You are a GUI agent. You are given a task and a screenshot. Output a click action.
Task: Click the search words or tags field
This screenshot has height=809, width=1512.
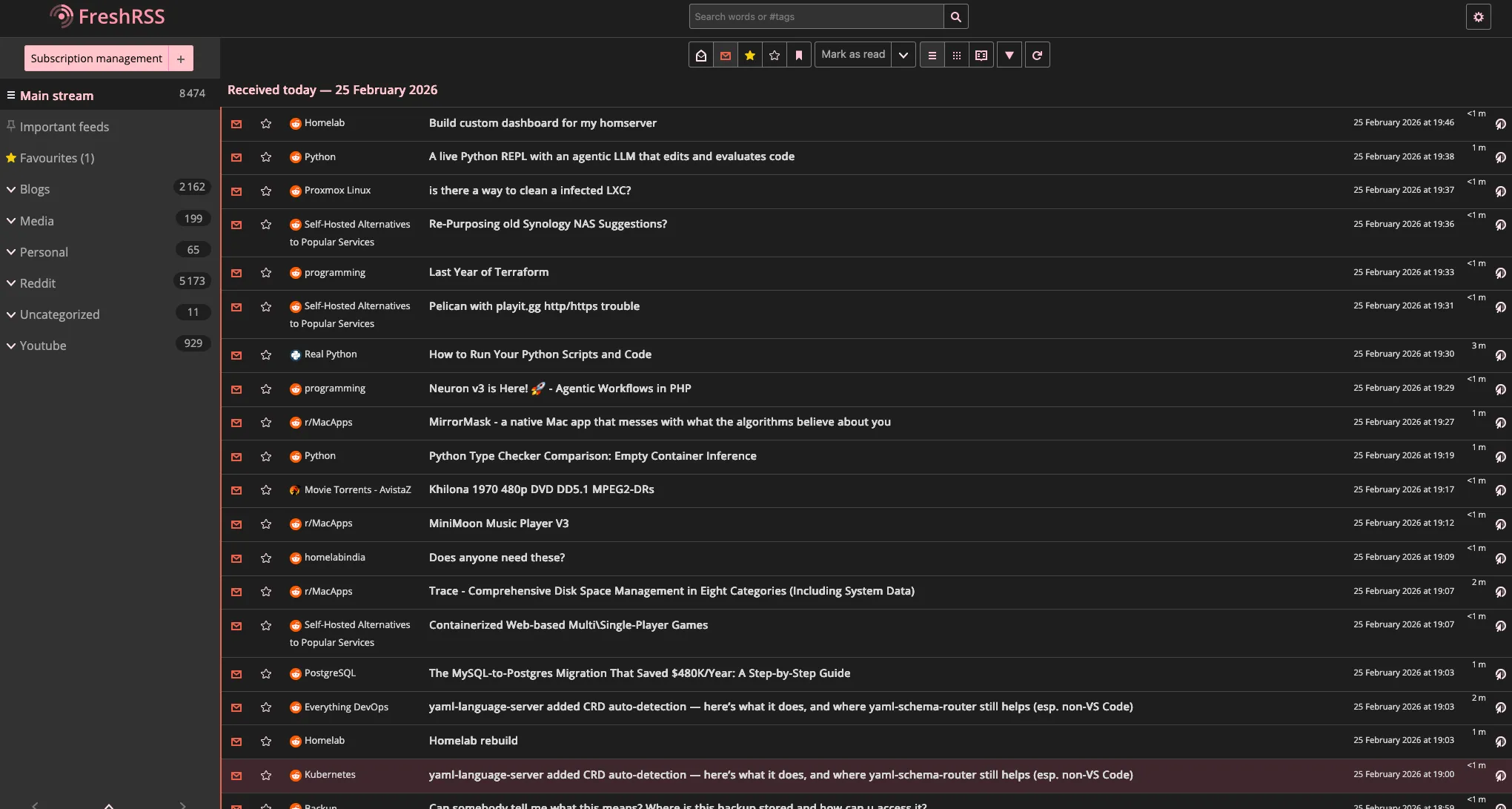[x=815, y=16]
